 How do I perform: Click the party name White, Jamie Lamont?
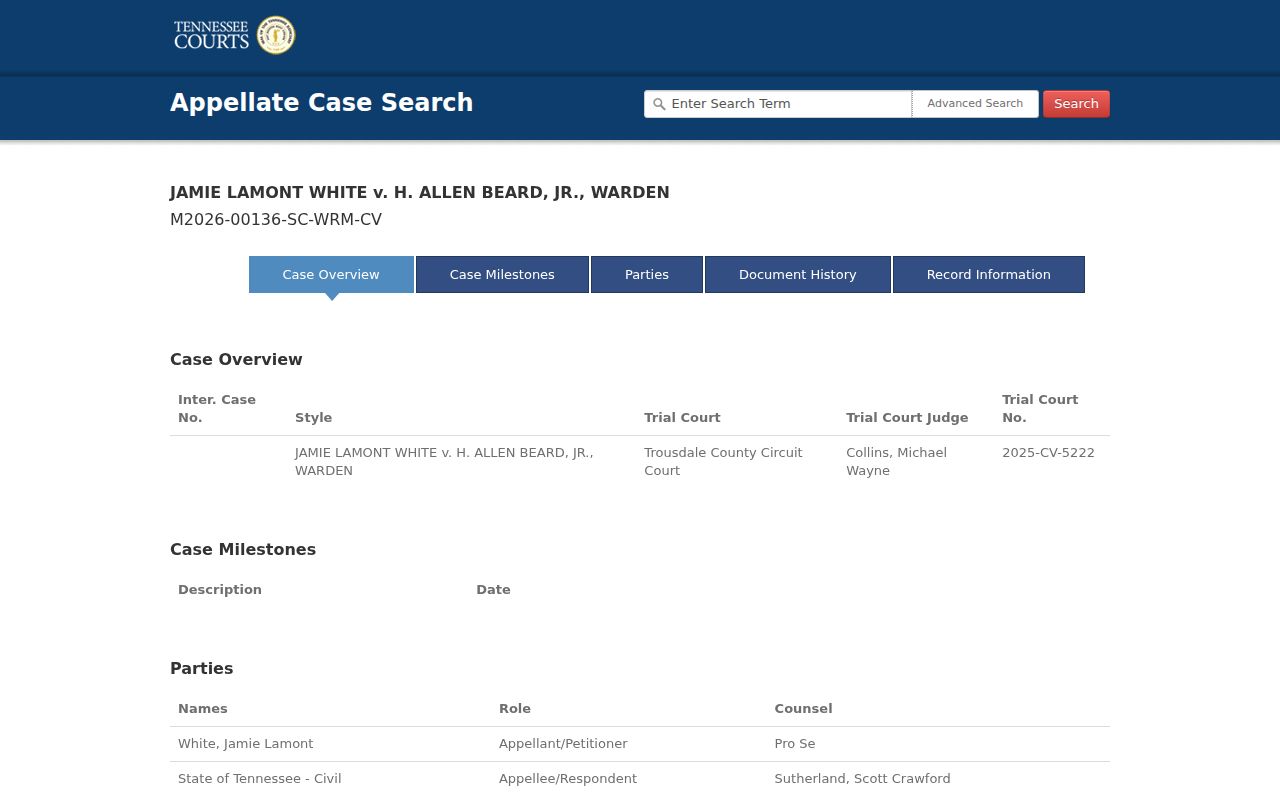[246, 744]
